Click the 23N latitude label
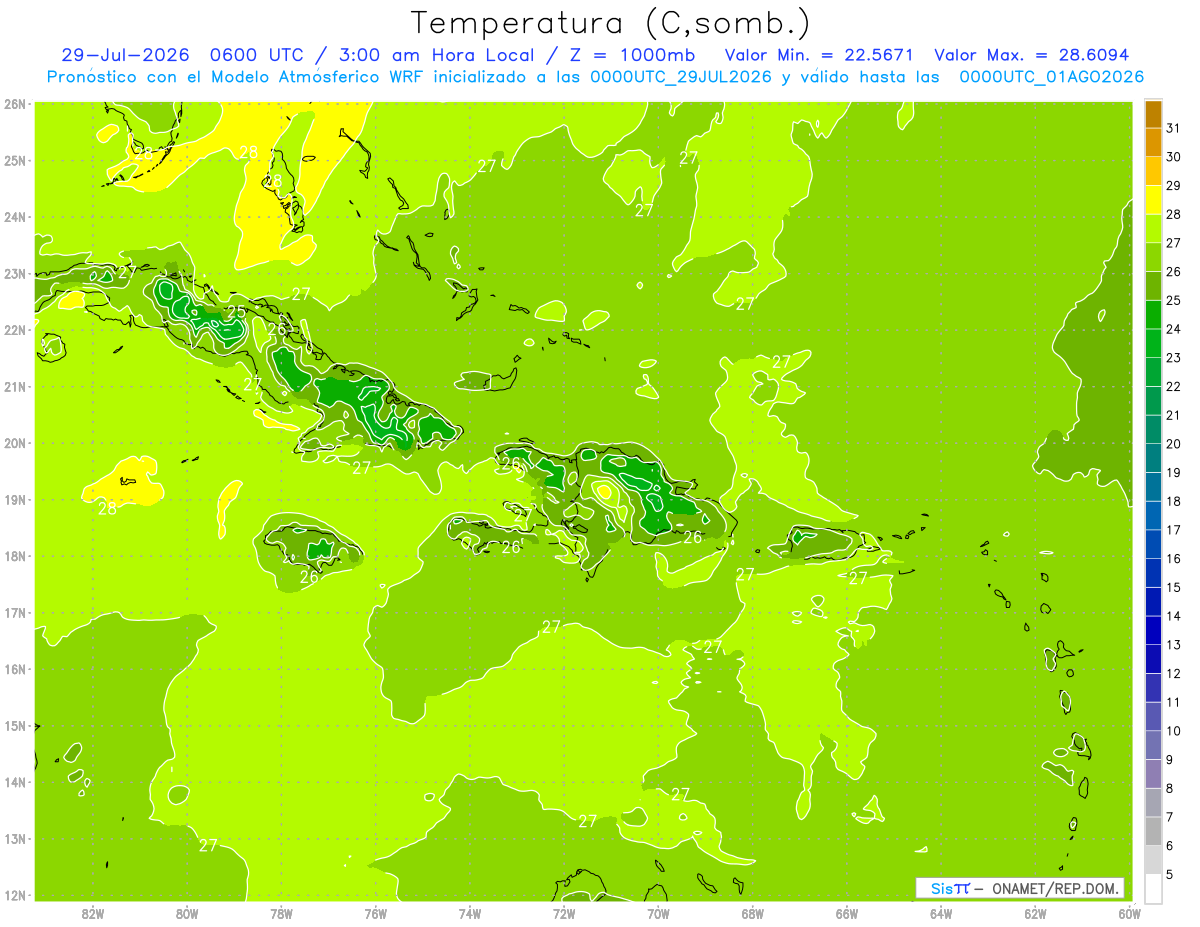The image size is (1200, 927). 14,273
